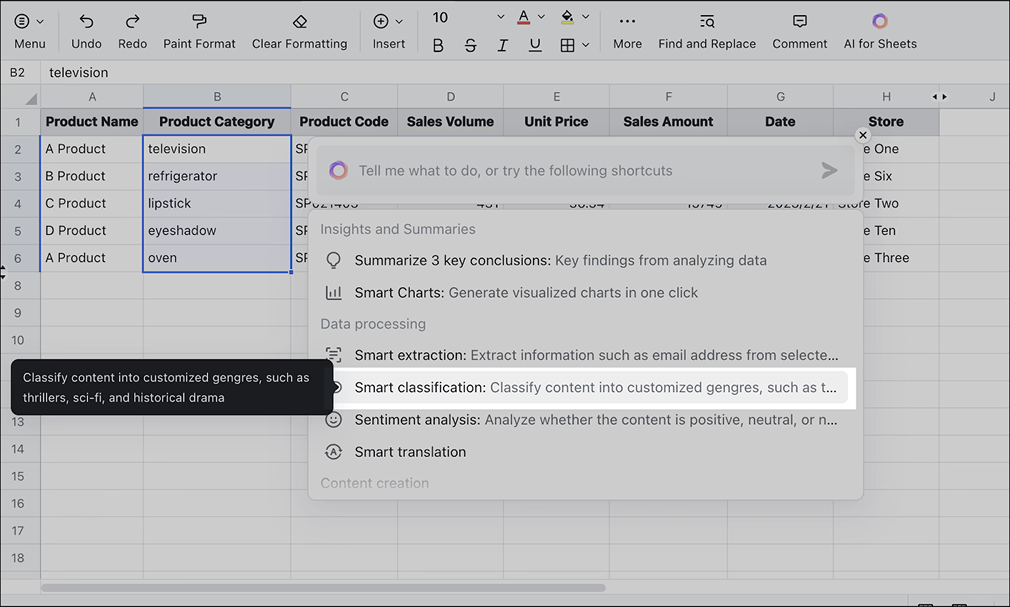Image resolution: width=1010 pixels, height=607 pixels.
Task: Click the Redo arrow icon
Action: (132, 21)
